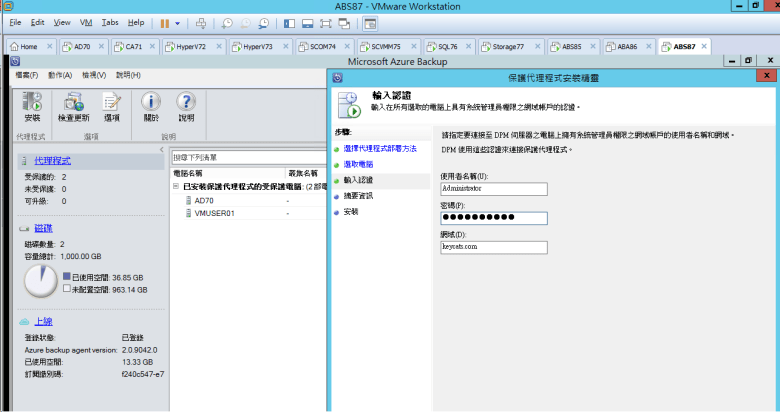The width and height of the screenshot is (780, 412).
Task: Open the VM menu in VMware
Action: coord(85,22)
